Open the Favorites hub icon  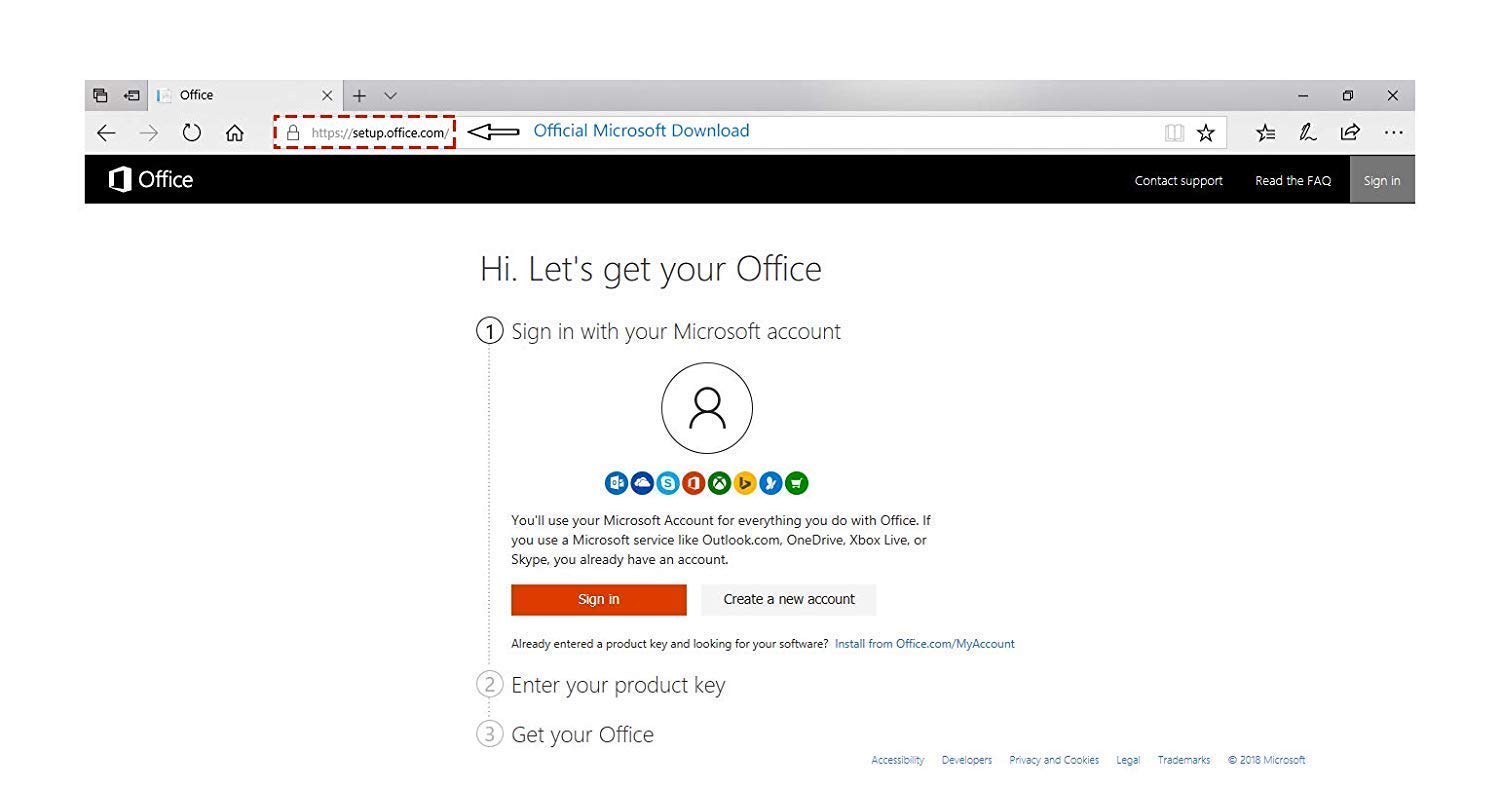click(x=1265, y=133)
